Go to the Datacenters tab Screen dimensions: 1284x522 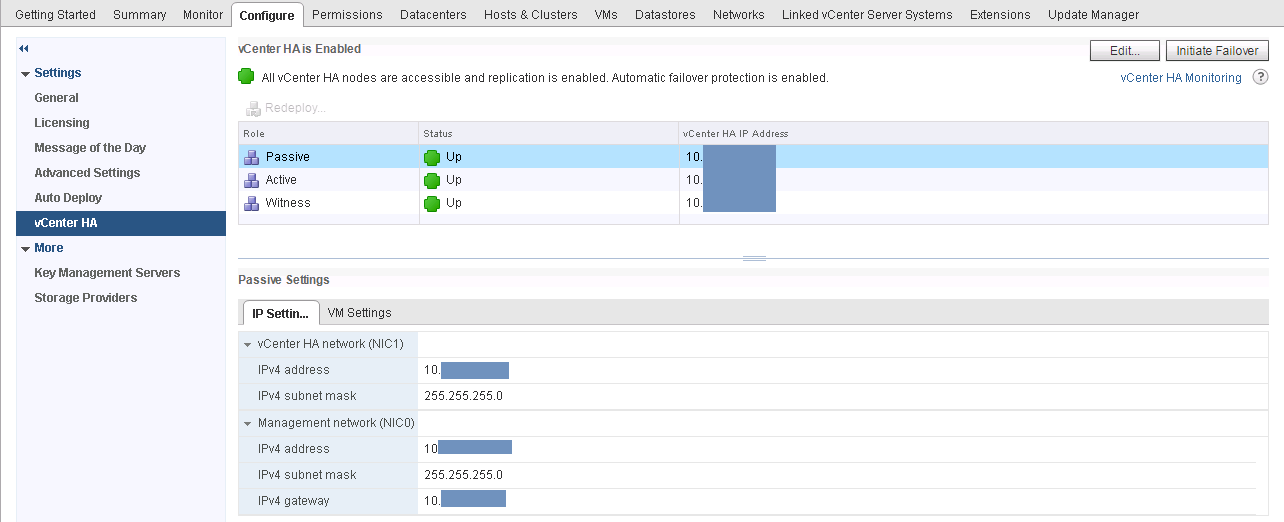(433, 14)
